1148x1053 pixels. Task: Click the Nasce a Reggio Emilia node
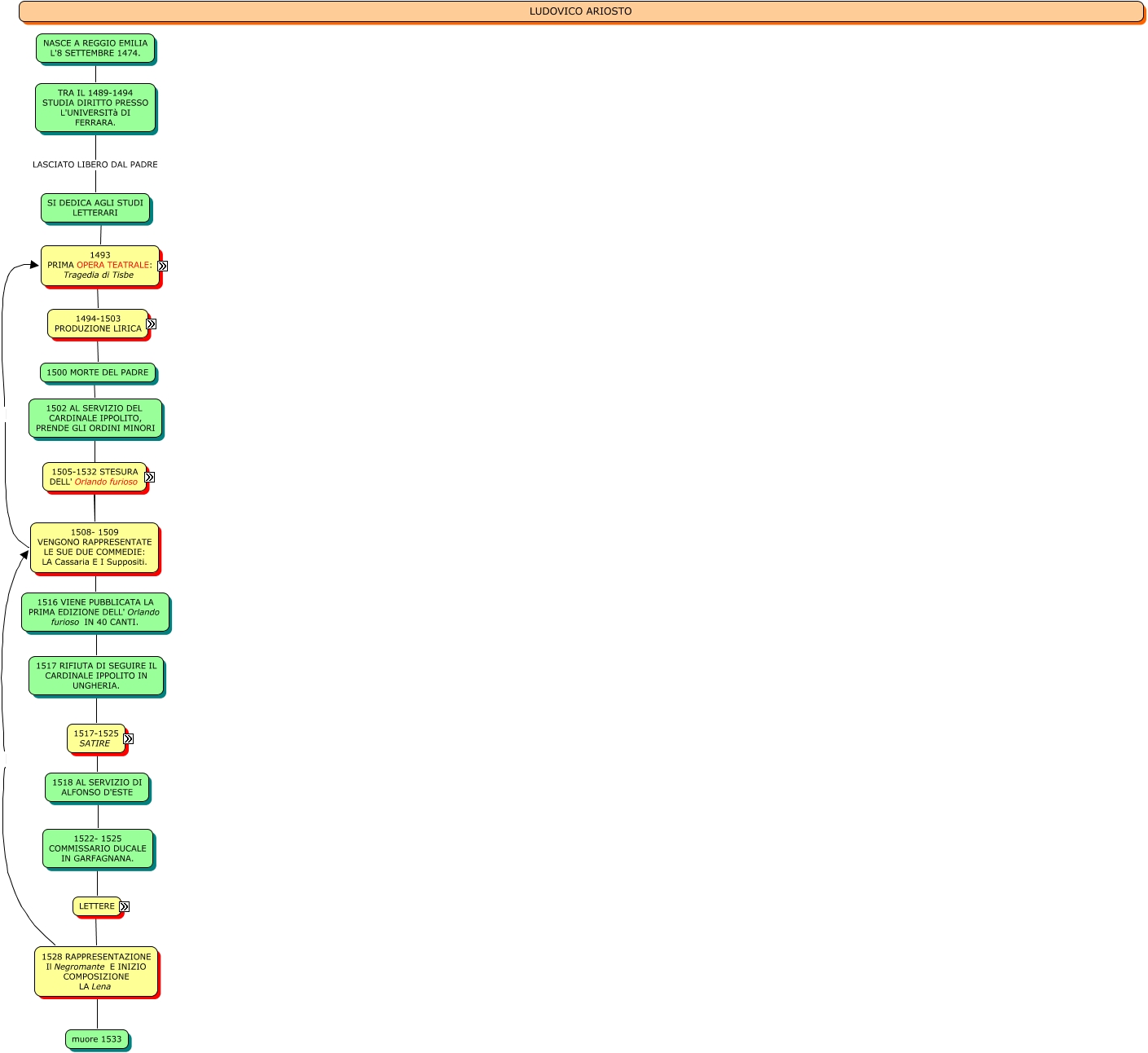coord(95,48)
